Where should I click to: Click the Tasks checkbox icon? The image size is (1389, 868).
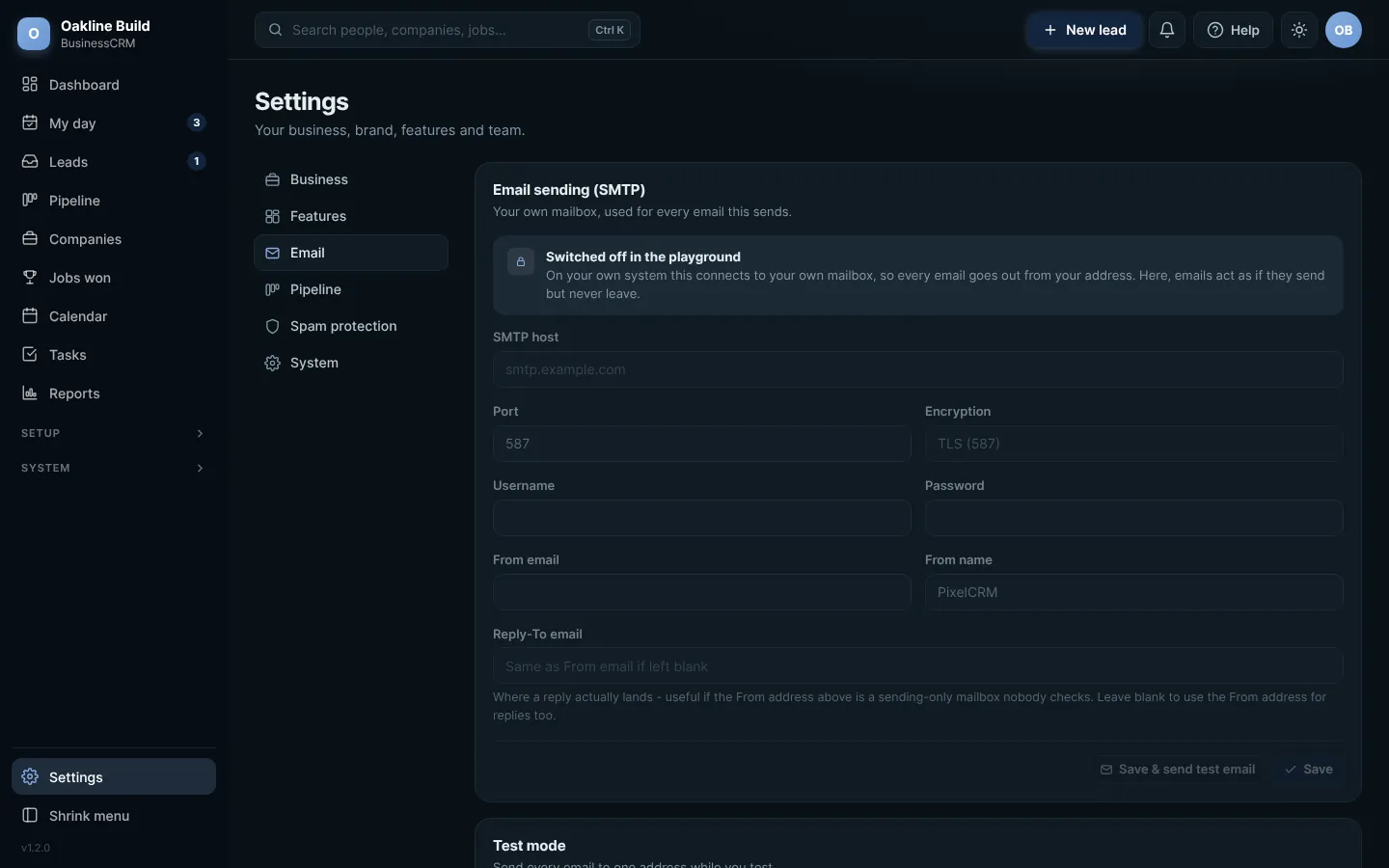click(x=30, y=355)
